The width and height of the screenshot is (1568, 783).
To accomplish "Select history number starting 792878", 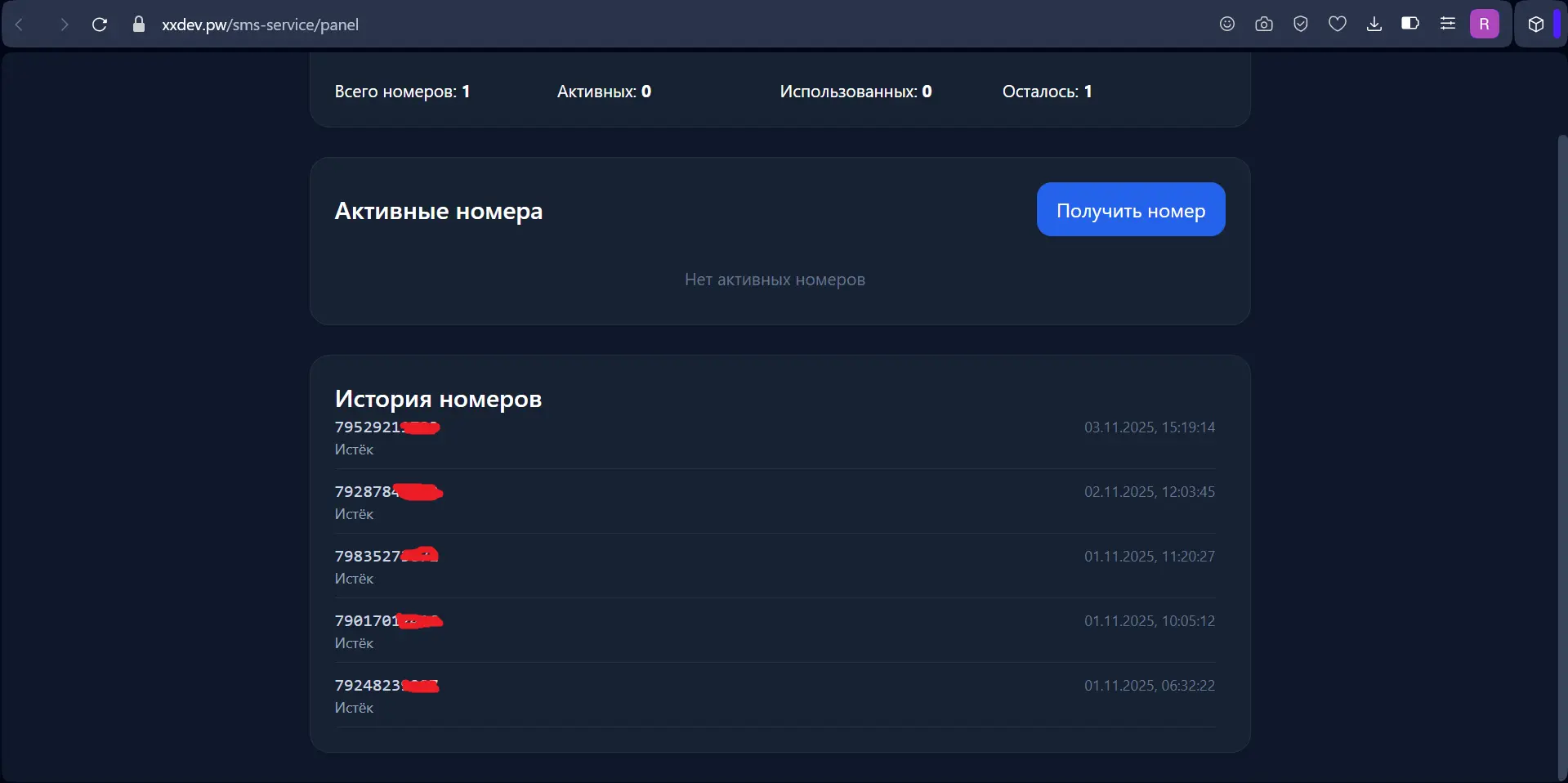I will pos(389,492).
